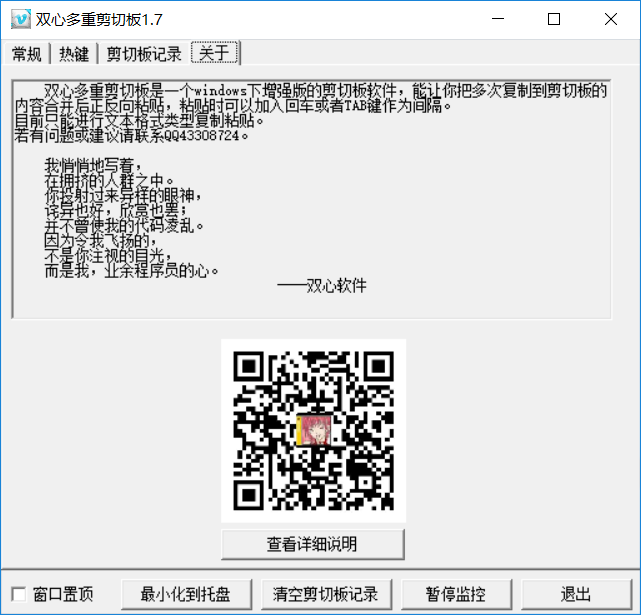
Task: Switch to the 常规 tab
Action: 27,54
